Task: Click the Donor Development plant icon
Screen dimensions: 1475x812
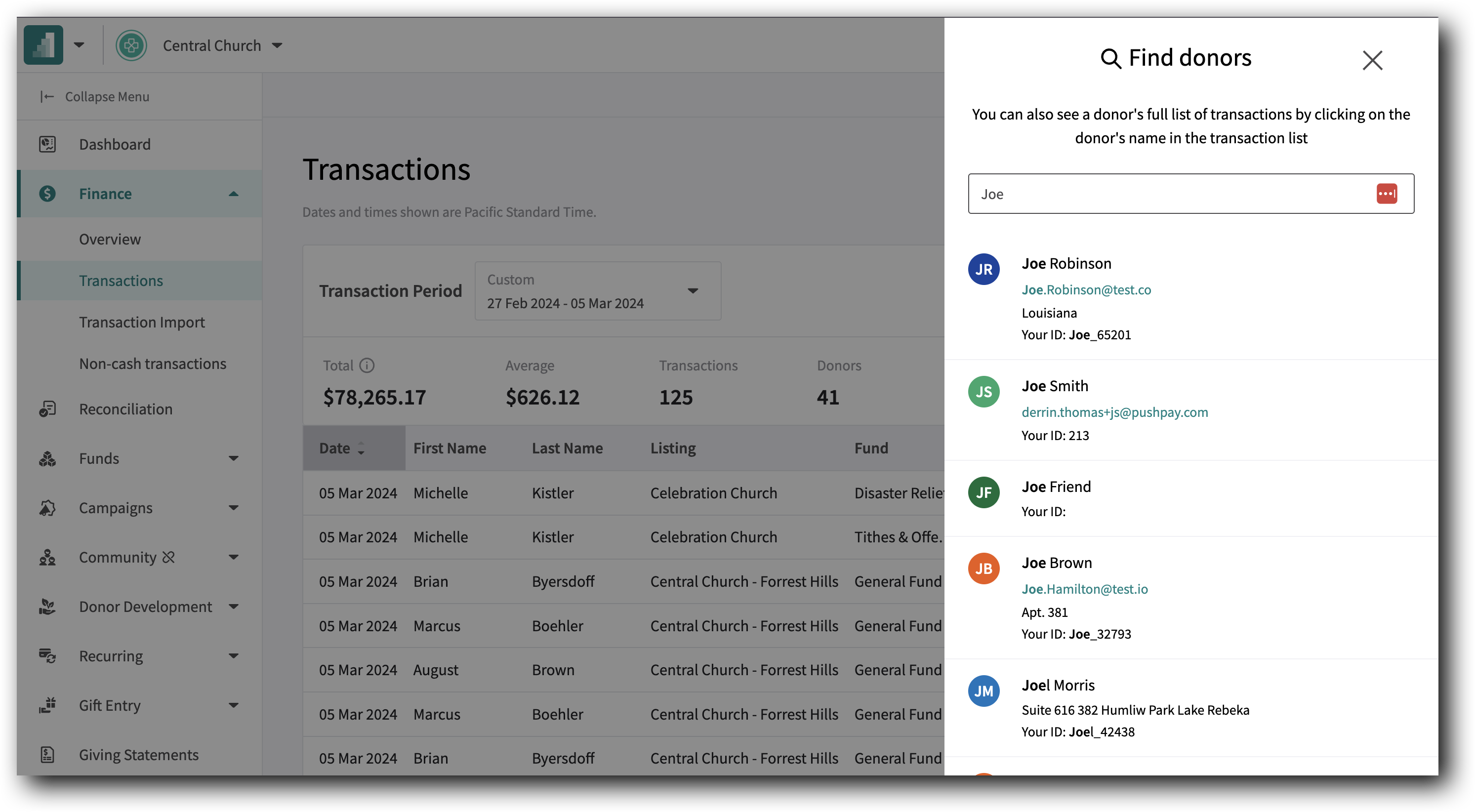Action: (x=48, y=607)
